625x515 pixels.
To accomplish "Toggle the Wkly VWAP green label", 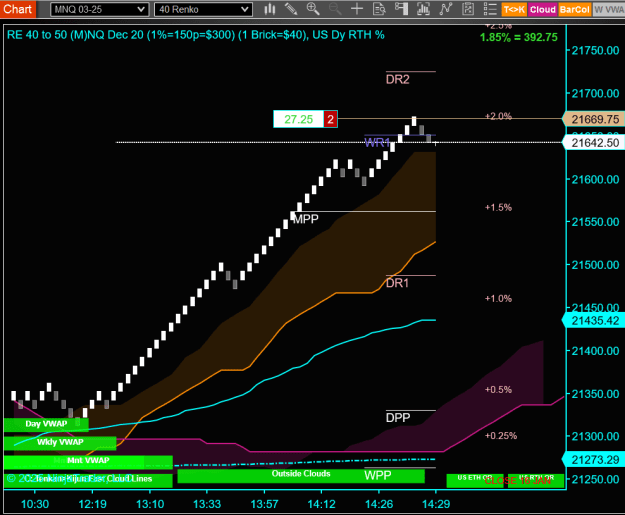I will coord(60,442).
